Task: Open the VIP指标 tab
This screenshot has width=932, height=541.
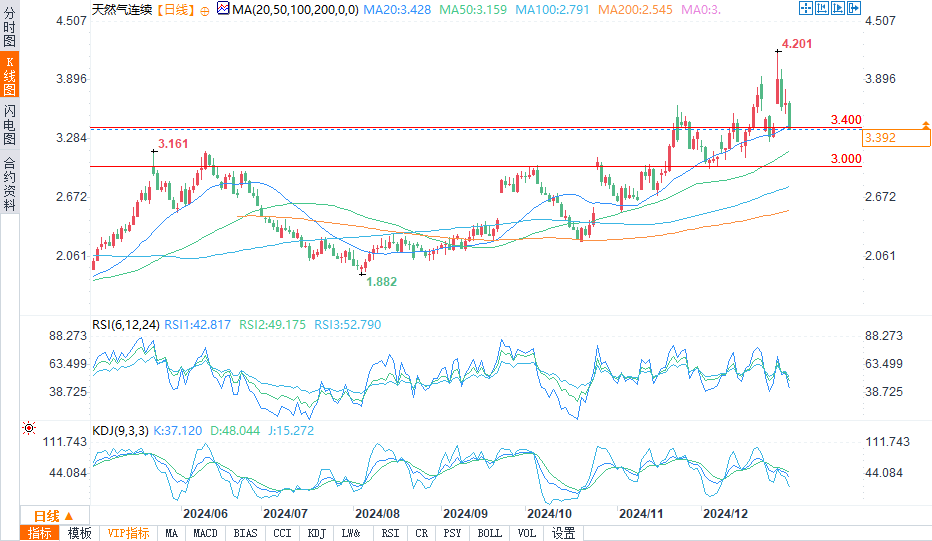Action: [128, 533]
